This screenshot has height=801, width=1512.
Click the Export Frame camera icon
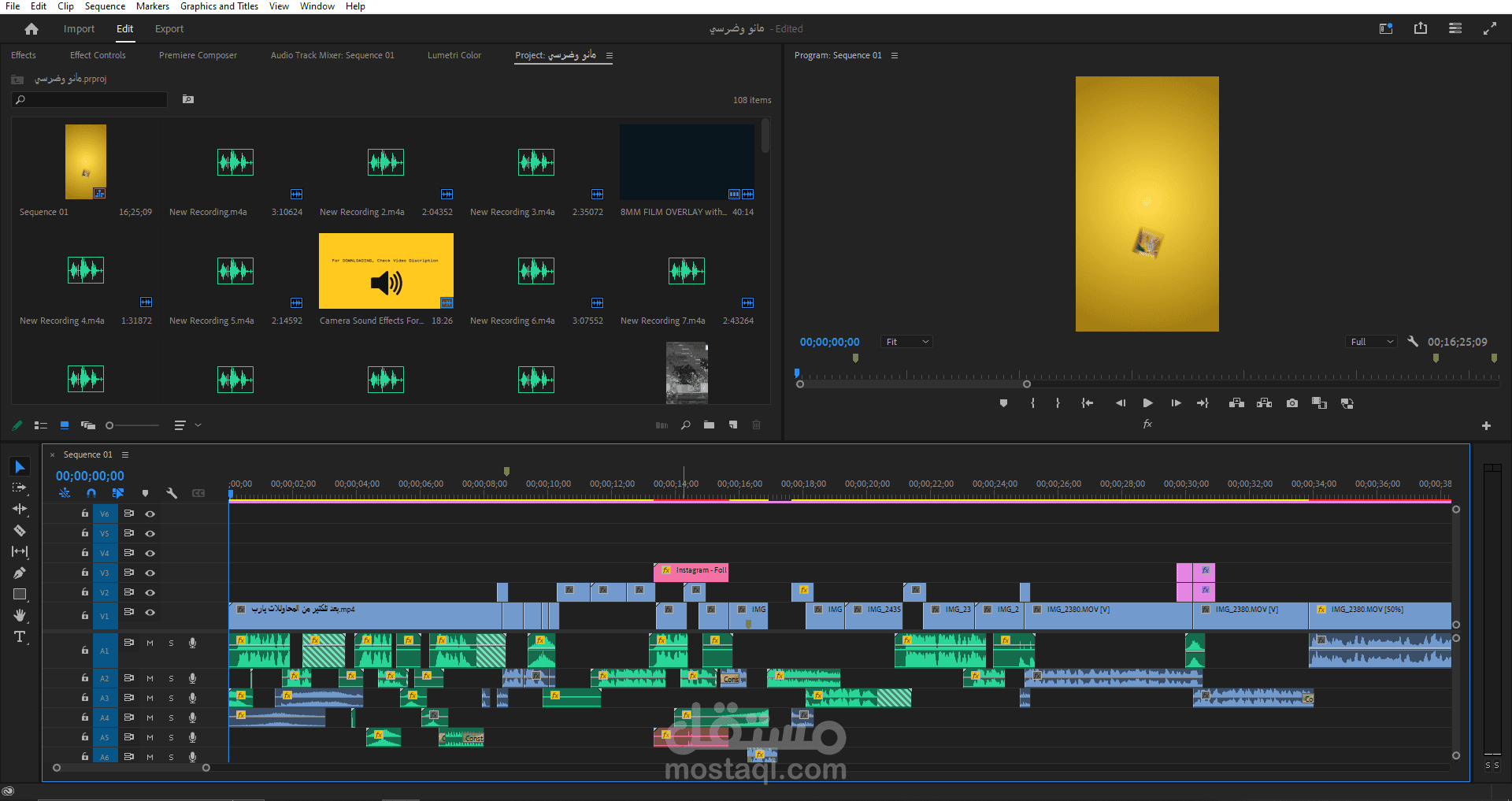[1292, 403]
